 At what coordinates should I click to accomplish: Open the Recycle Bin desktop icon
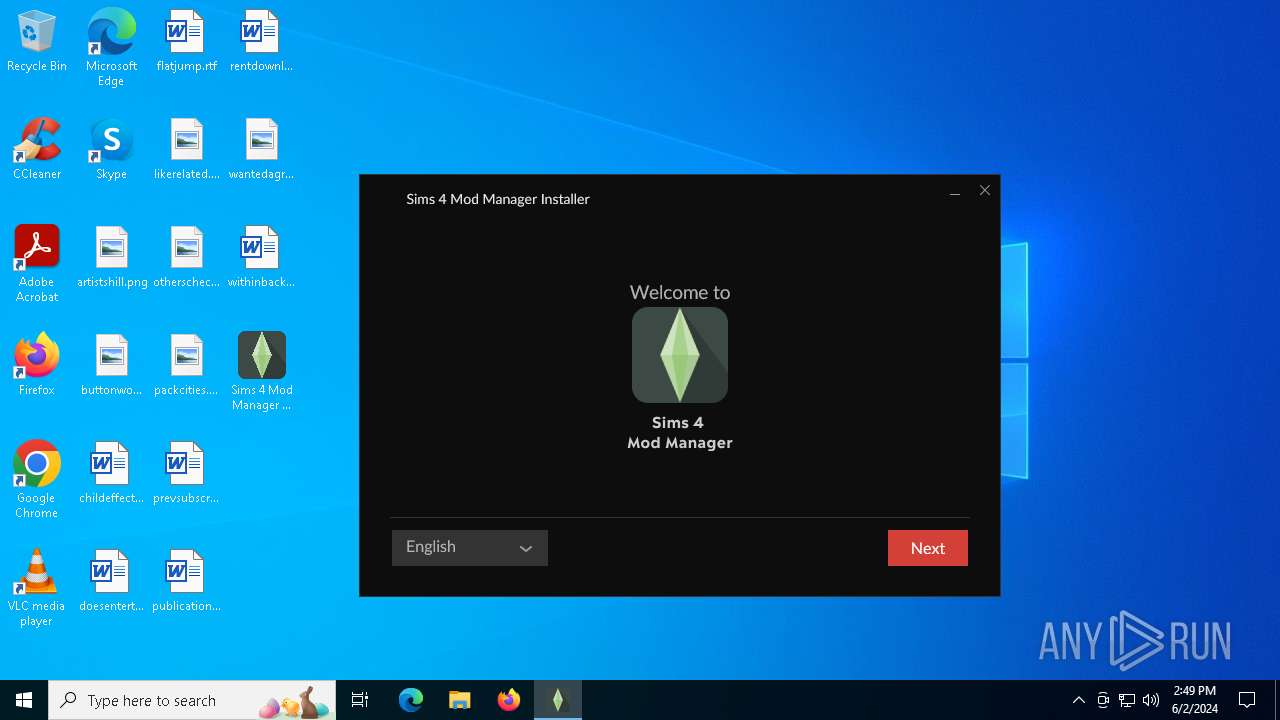37,42
